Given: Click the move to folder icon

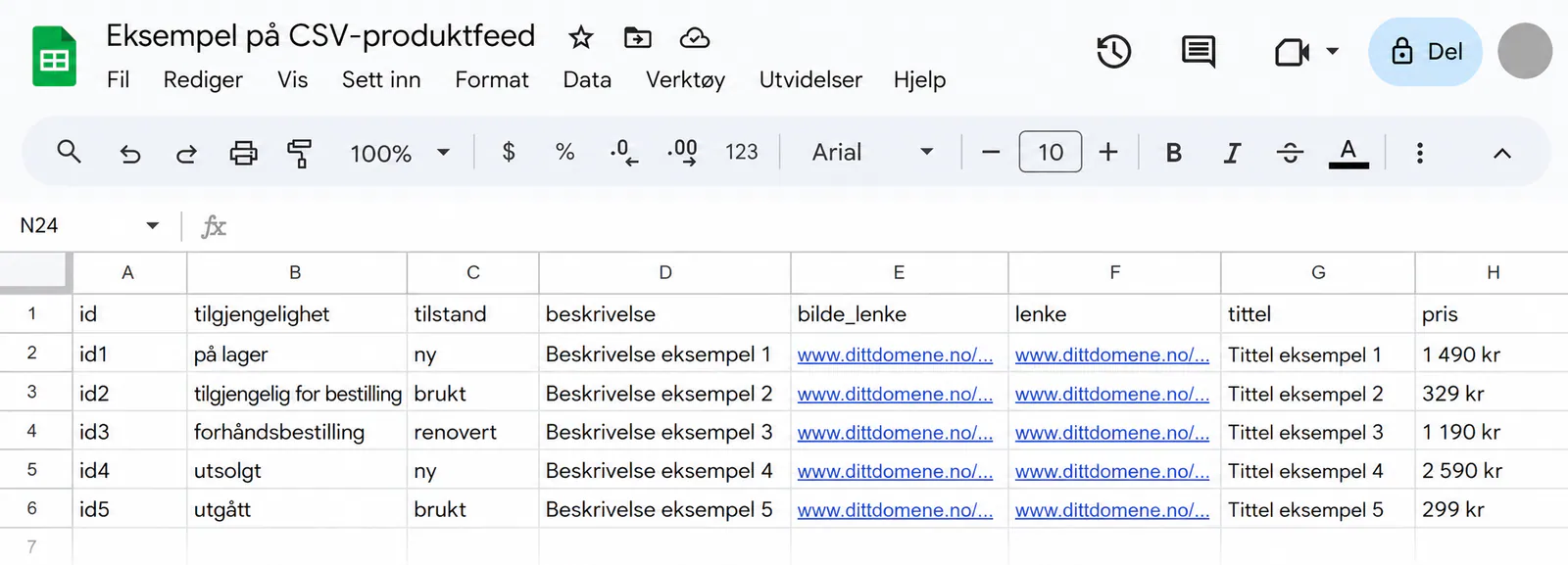Looking at the screenshot, I should tap(638, 38).
